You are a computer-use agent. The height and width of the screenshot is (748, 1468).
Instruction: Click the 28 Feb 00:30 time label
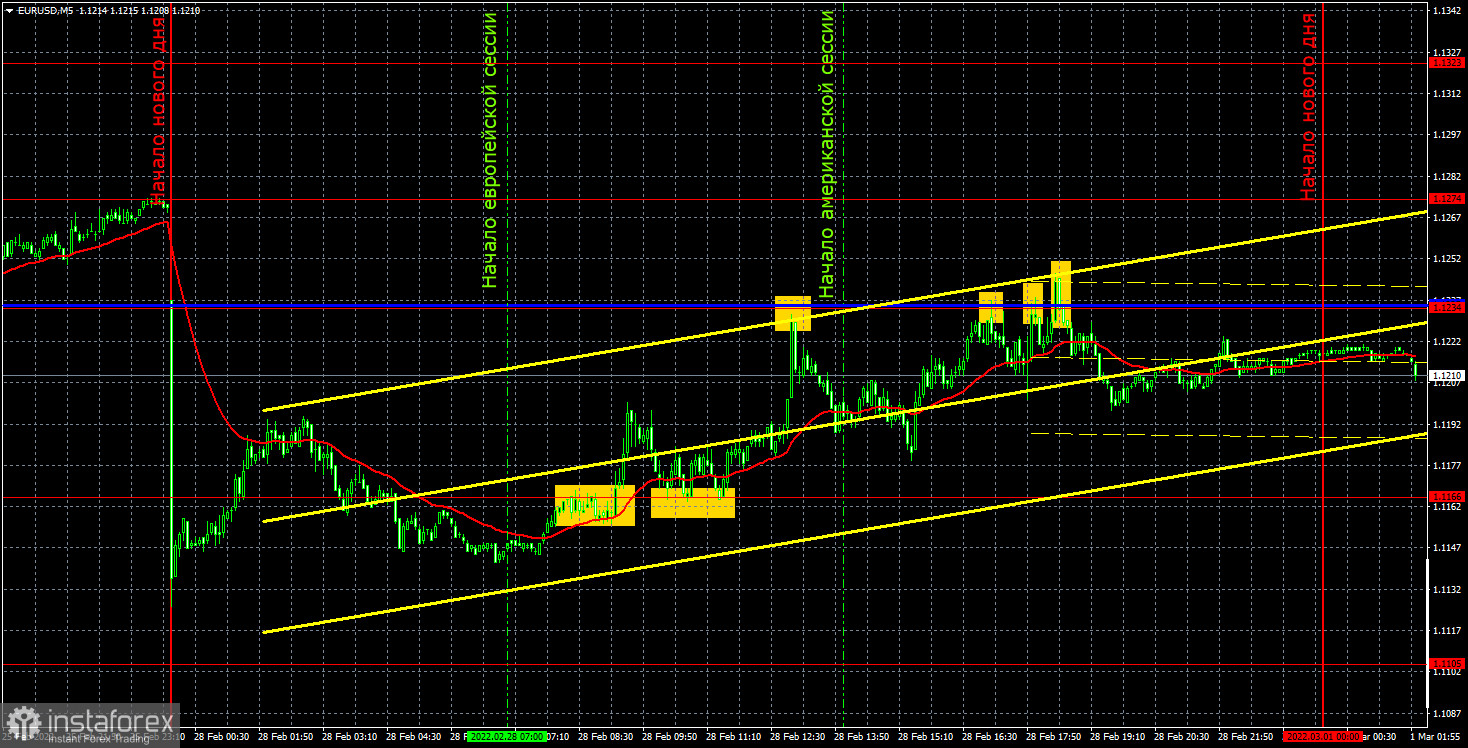click(221, 736)
